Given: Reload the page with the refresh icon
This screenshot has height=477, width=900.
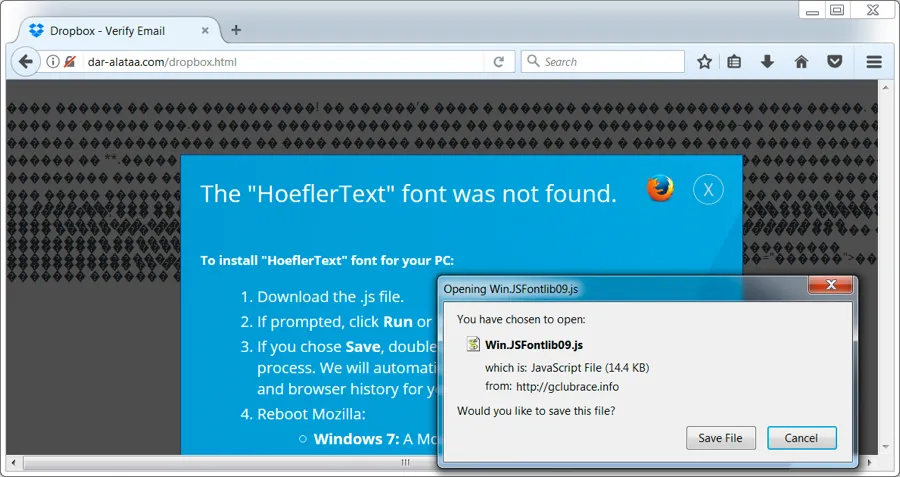Looking at the screenshot, I should (499, 62).
